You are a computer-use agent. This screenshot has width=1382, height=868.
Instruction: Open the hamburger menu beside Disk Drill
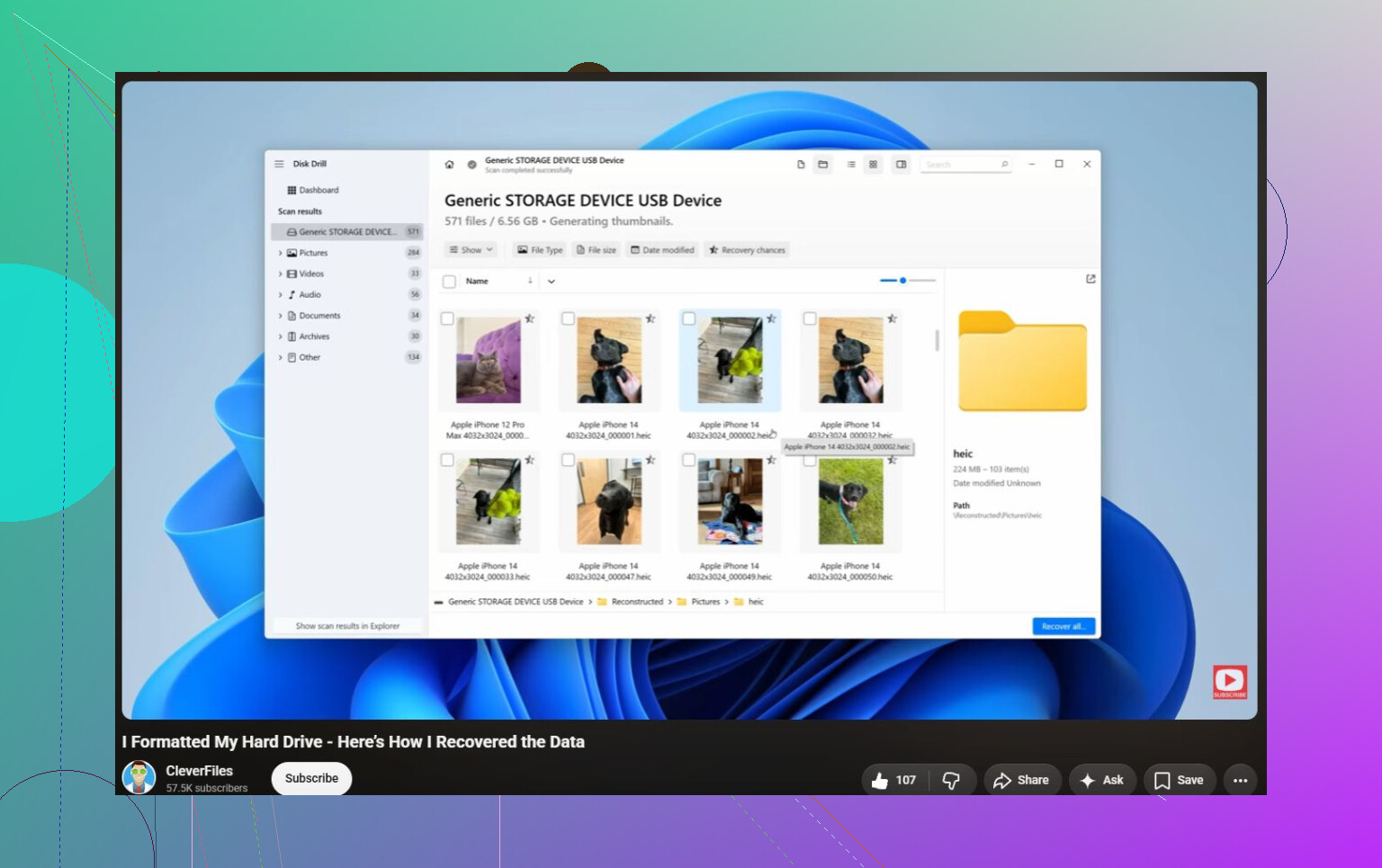(279, 164)
